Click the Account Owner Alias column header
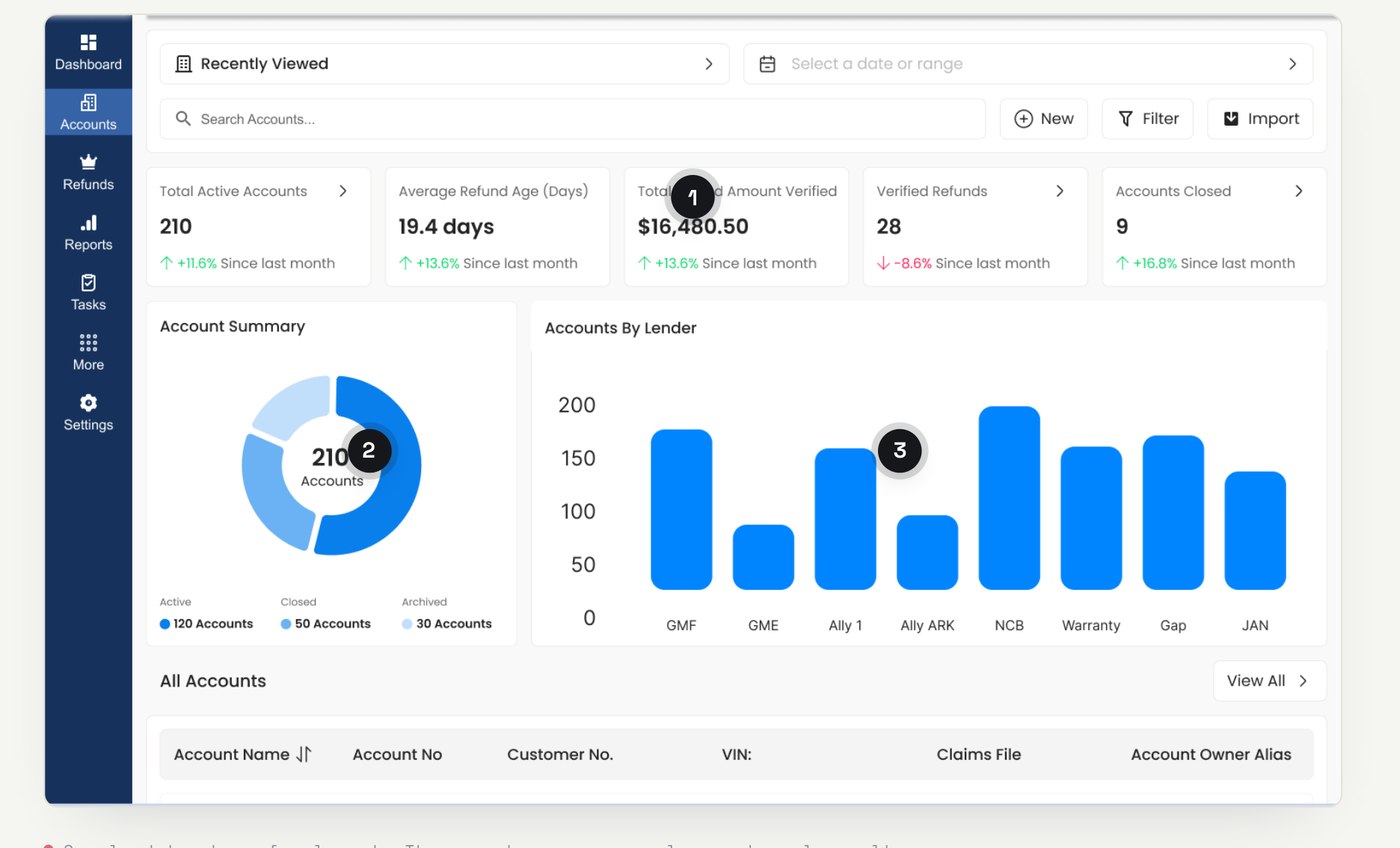Viewport: 1400px width, 848px height. (1211, 755)
